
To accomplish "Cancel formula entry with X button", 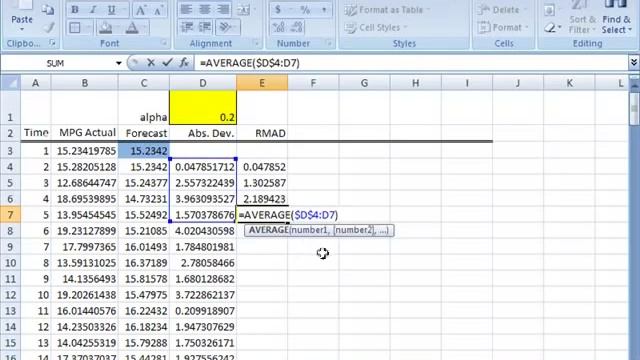I will pos(151,63).
